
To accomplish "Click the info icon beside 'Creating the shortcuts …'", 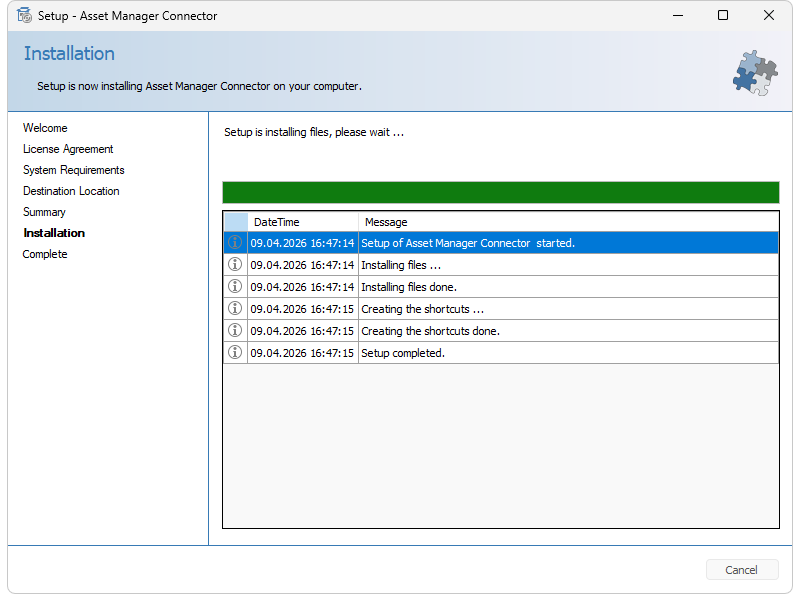I will pos(235,308).
